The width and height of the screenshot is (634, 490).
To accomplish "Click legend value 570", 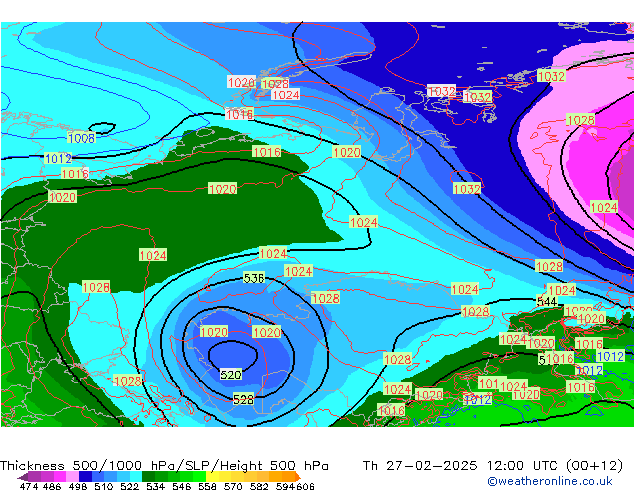I will coord(233,486).
